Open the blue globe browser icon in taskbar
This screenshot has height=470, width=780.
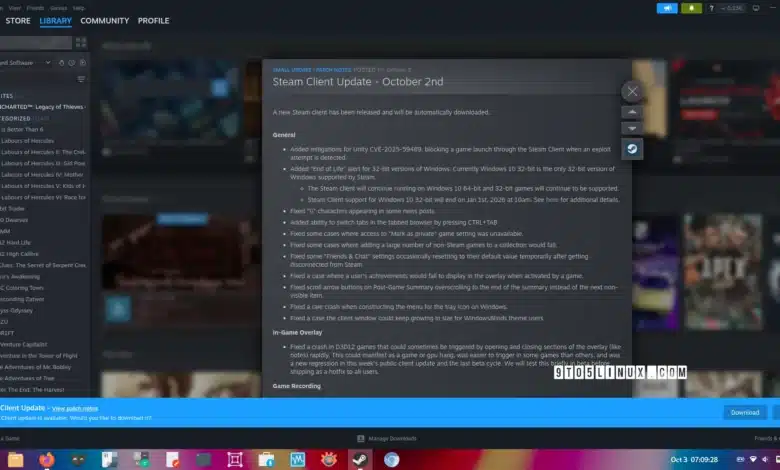pos(391,460)
